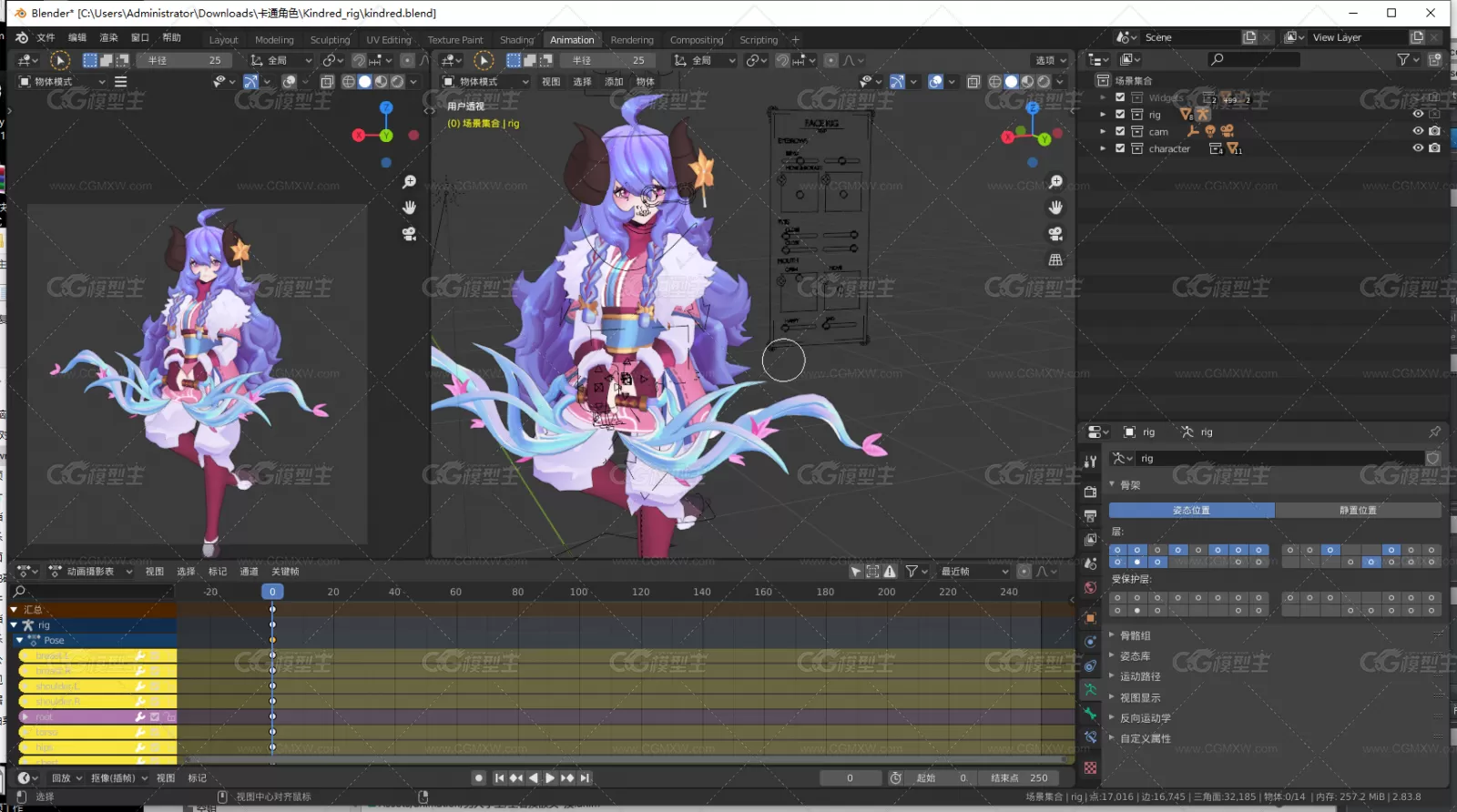1457x812 pixels.
Task: Toggle perspective/orthographic grid gizmo in right viewport
Action: click(x=1055, y=259)
